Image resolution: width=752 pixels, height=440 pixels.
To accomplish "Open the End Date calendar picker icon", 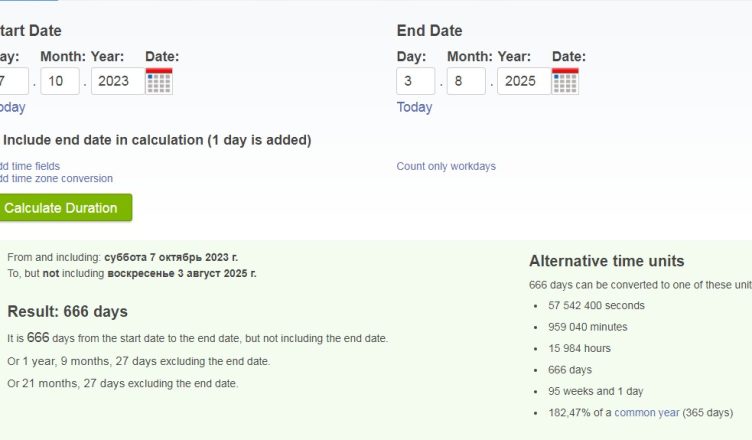I will click(x=565, y=81).
